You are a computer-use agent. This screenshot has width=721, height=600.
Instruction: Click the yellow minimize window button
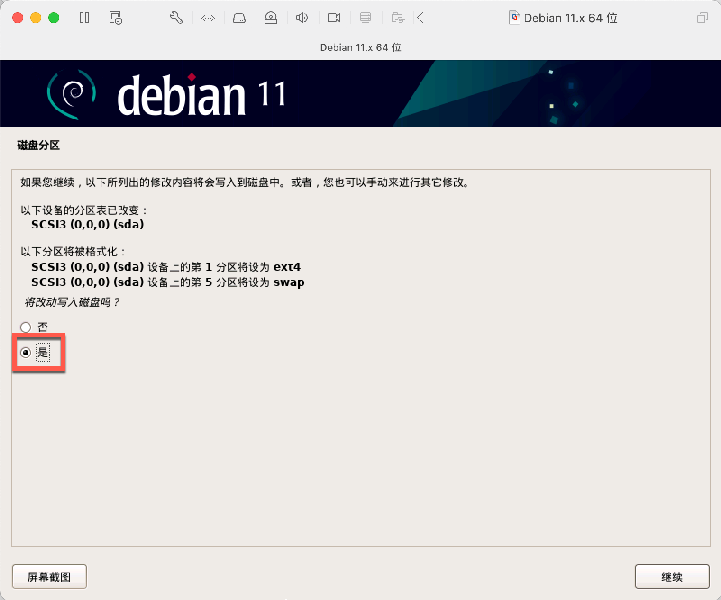coord(35,18)
